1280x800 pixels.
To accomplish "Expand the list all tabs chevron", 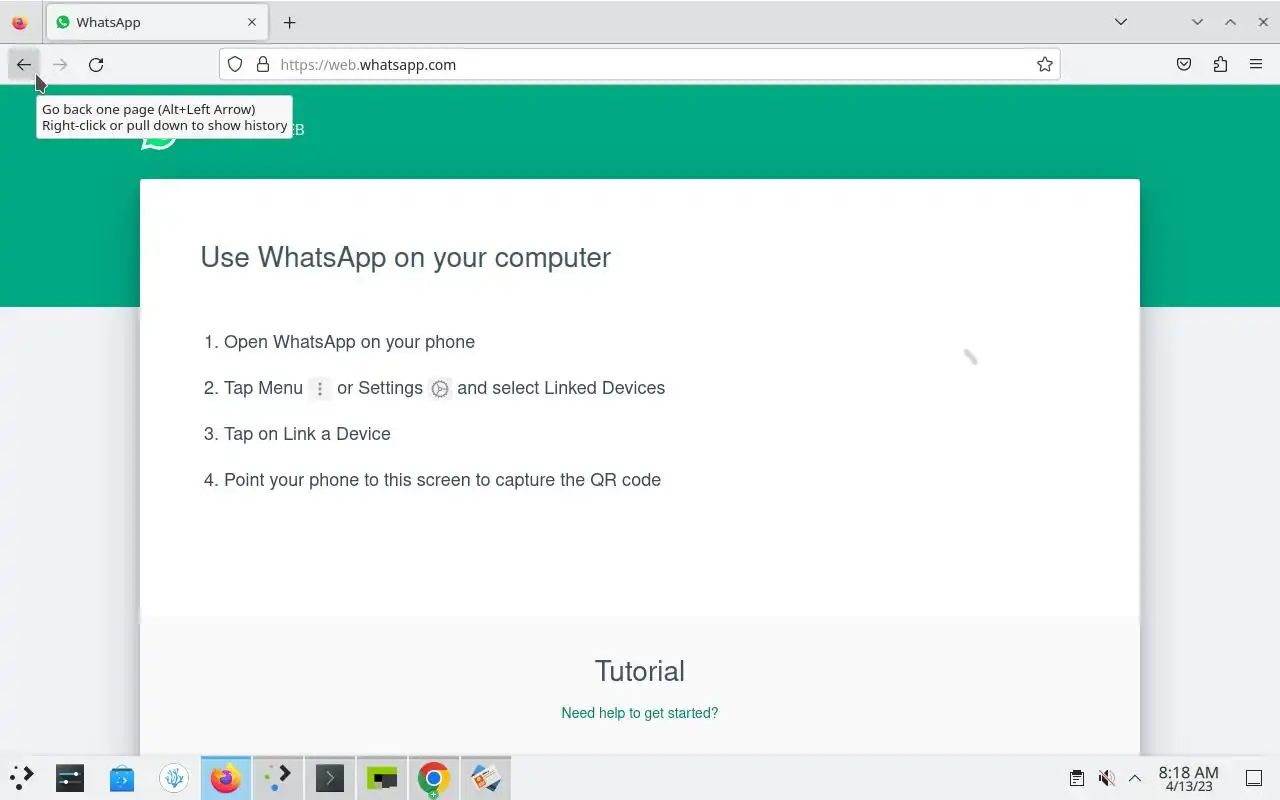I will pos(1121,22).
